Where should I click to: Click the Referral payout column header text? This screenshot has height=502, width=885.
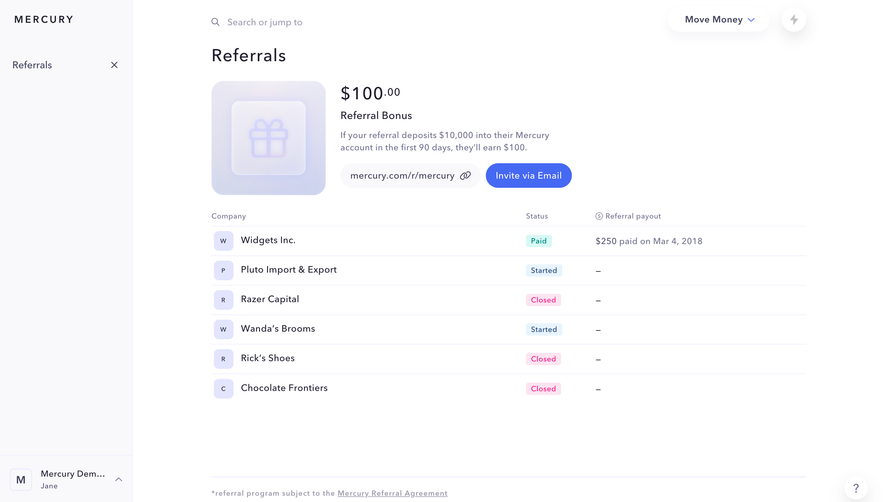pyautogui.click(x=633, y=216)
